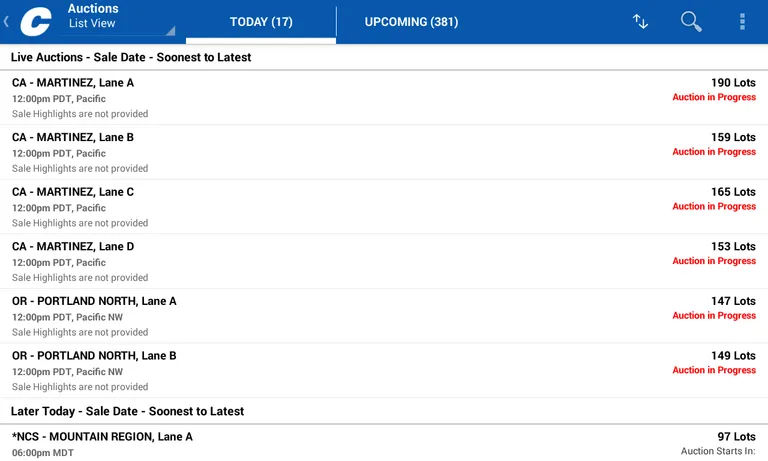The height and width of the screenshot is (461, 768).
Task: Open the search magnifier icon
Action: [691, 22]
